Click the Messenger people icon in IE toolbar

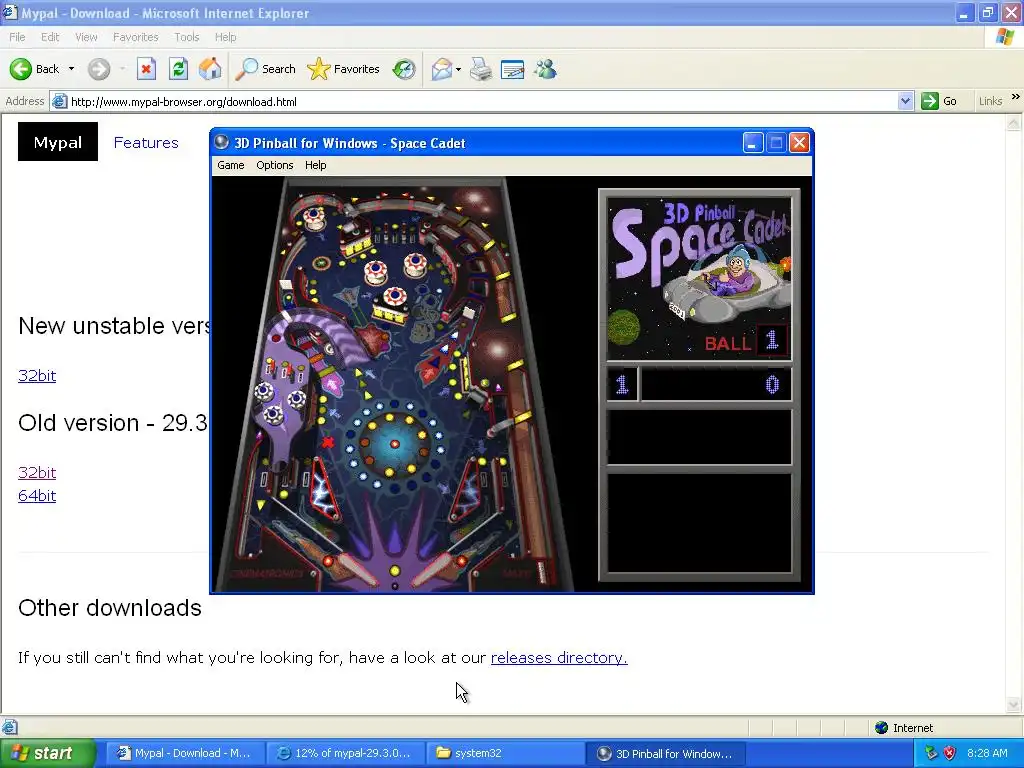(x=545, y=69)
